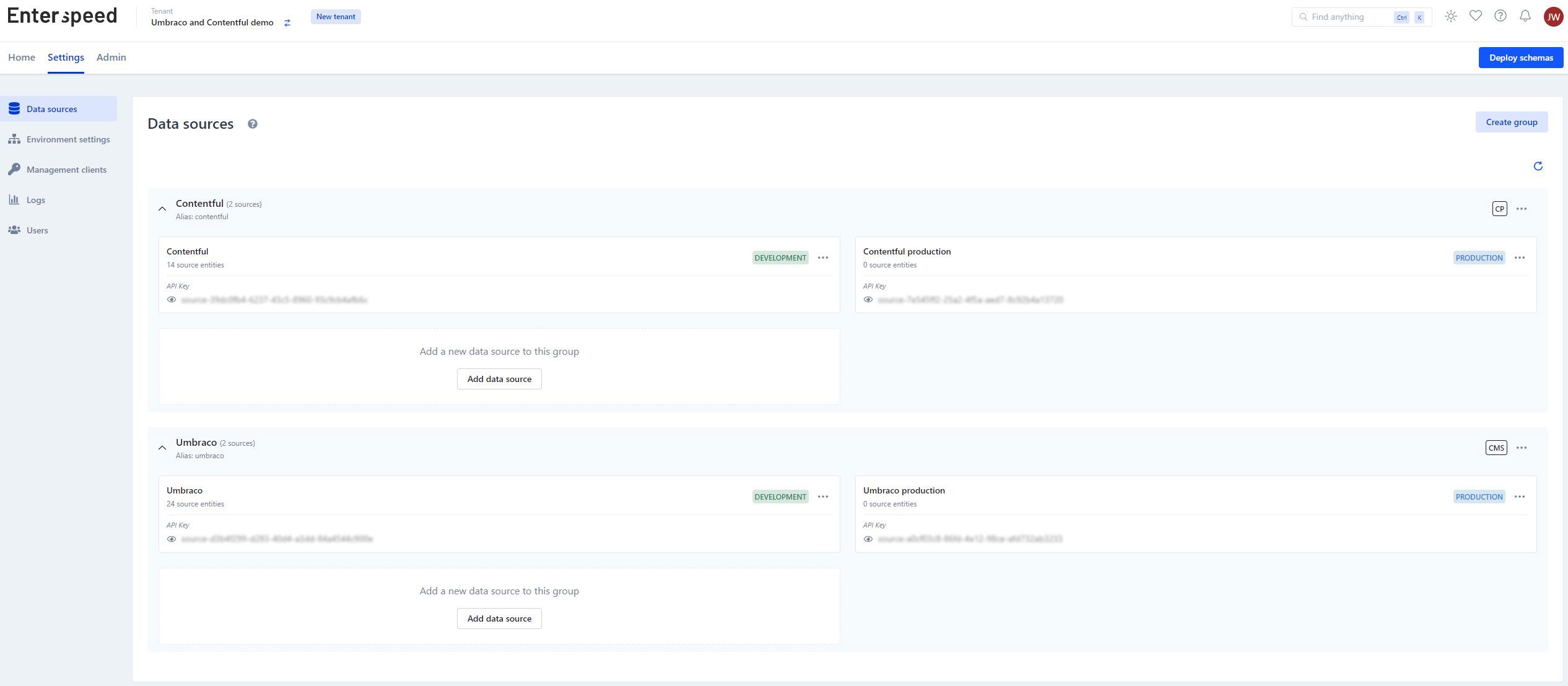Focus the Find anything search field
Viewport: 1568px width, 686px height.
[1362, 17]
